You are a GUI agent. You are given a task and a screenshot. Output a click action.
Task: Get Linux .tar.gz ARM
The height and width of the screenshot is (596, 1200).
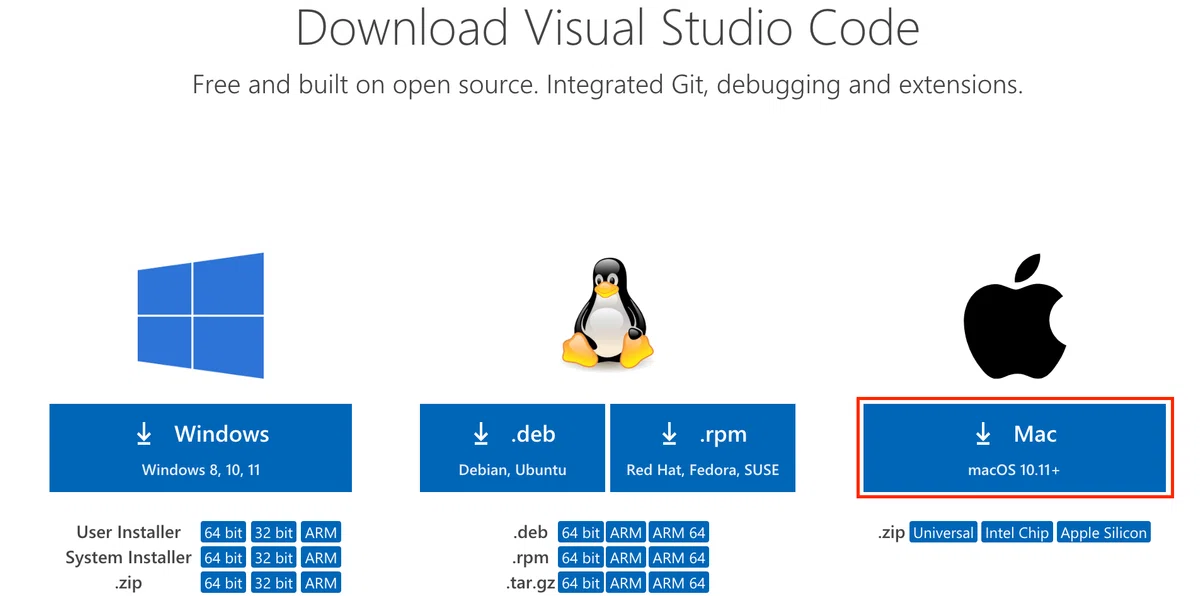[626, 582]
